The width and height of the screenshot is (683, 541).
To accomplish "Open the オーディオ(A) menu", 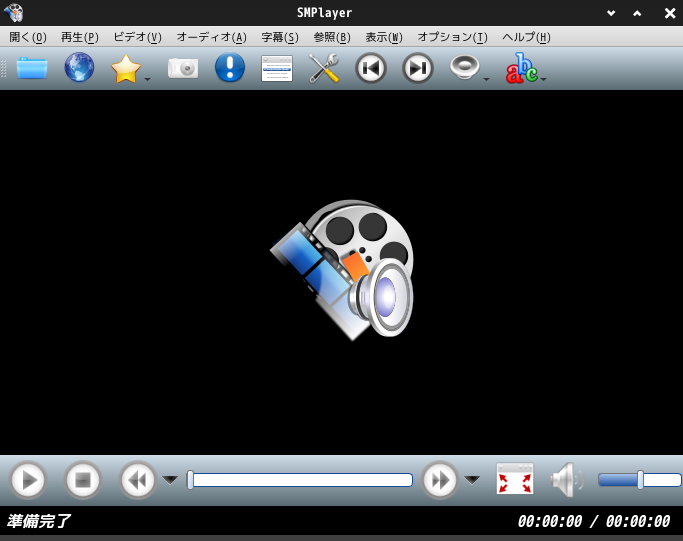I will pos(211,37).
